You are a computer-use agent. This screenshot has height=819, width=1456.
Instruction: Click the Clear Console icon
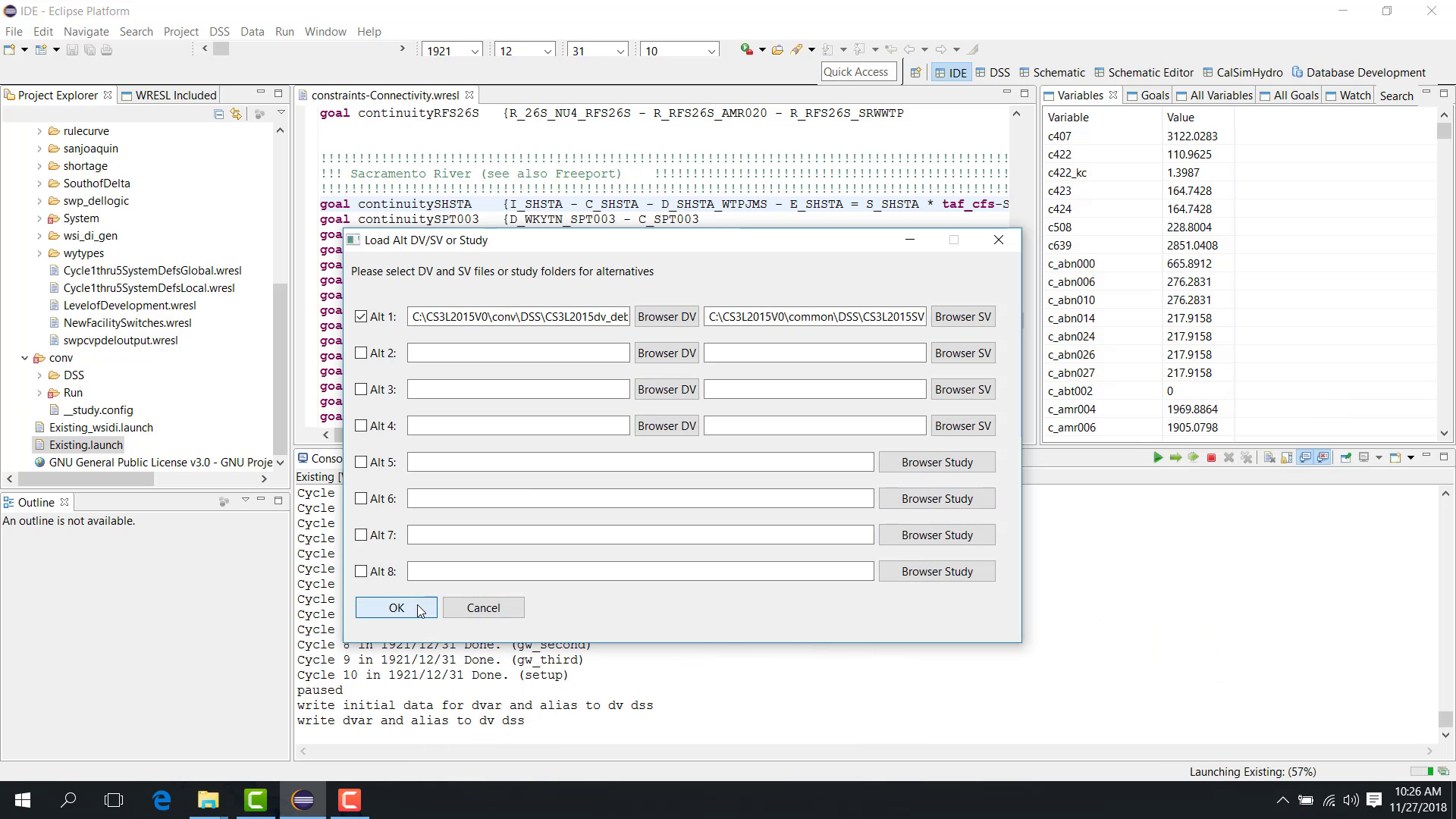pos(1269,457)
